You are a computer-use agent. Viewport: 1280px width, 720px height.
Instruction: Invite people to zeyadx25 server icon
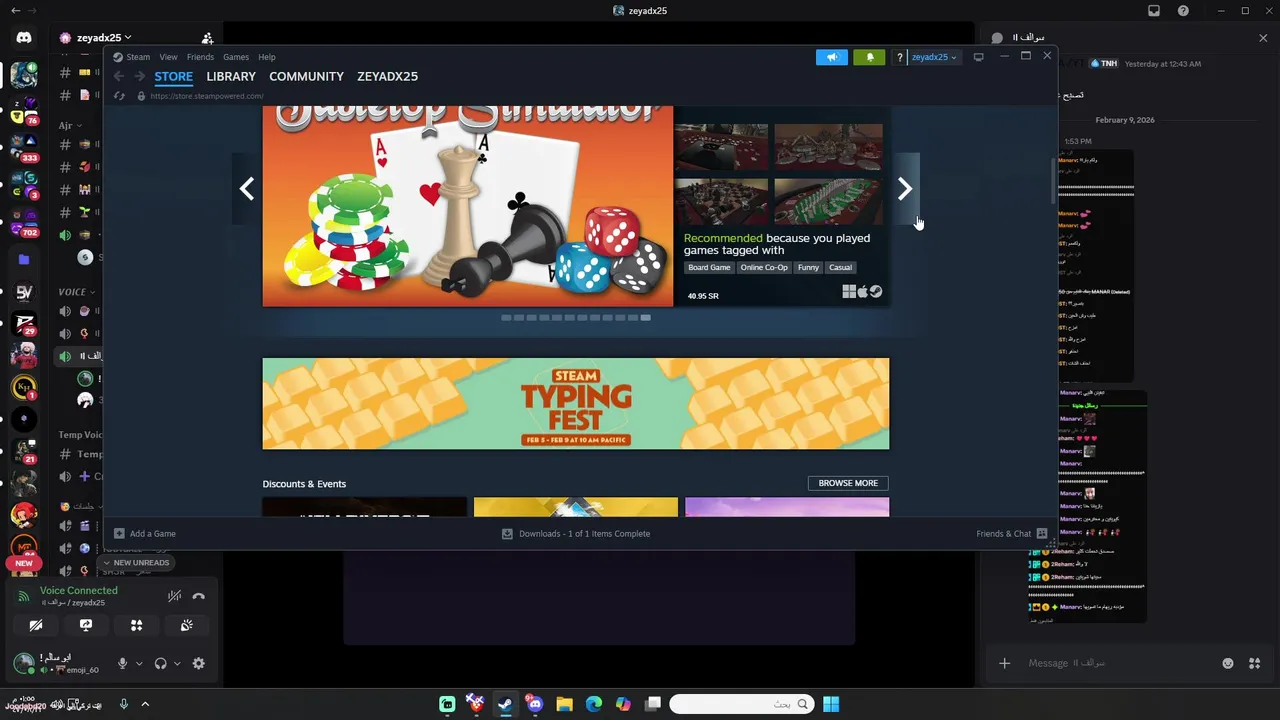tap(207, 38)
